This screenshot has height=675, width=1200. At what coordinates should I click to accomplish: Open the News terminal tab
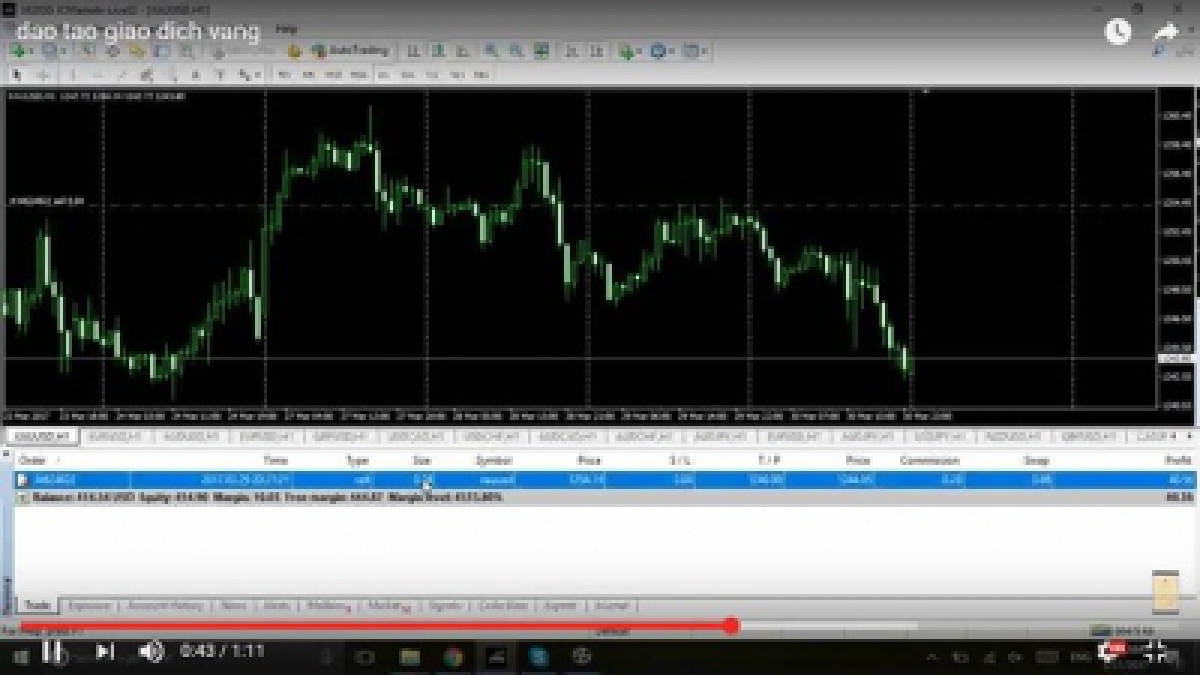click(x=233, y=606)
